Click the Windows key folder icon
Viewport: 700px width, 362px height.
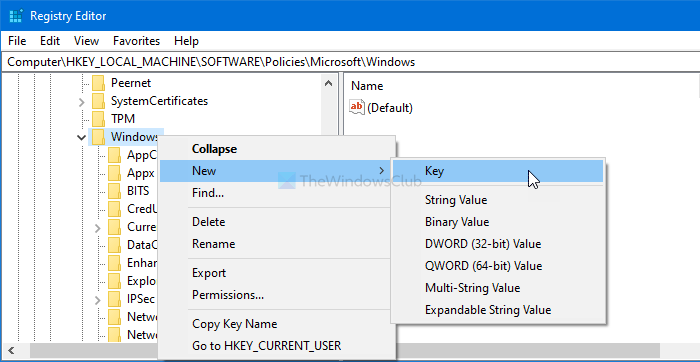(98, 137)
